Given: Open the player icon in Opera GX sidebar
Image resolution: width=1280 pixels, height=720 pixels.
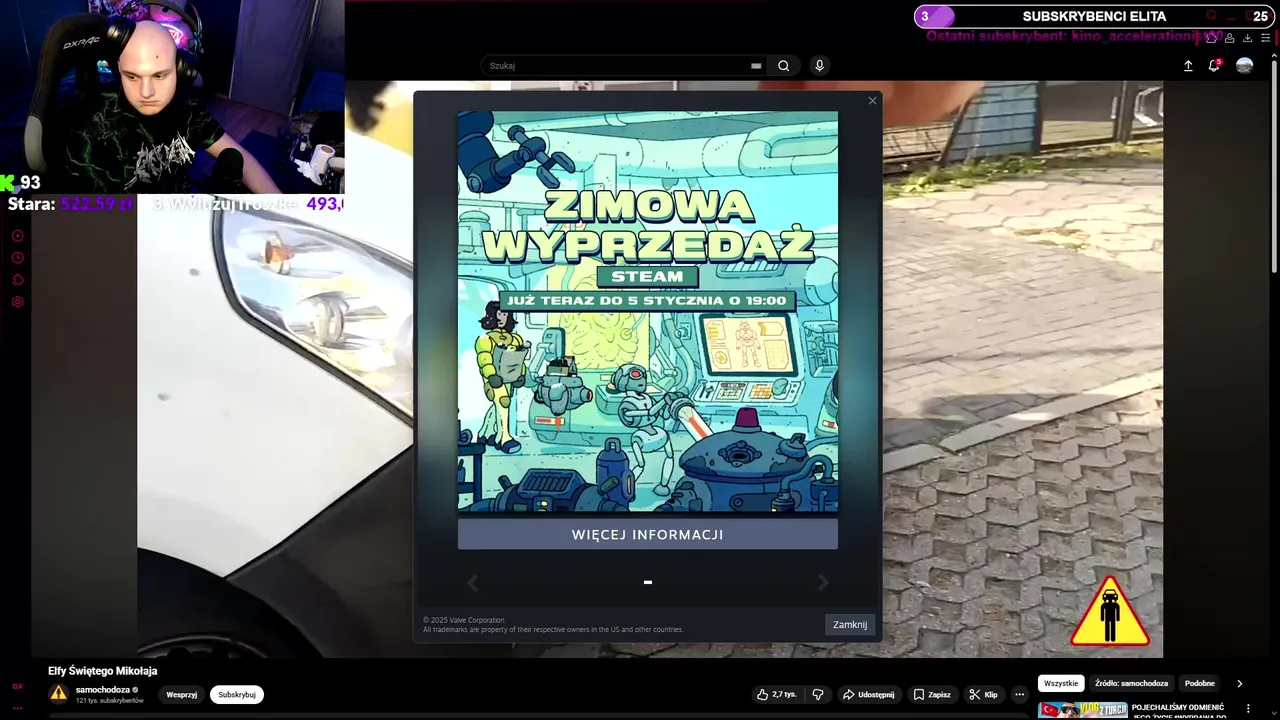Looking at the screenshot, I should click(17, 236).
